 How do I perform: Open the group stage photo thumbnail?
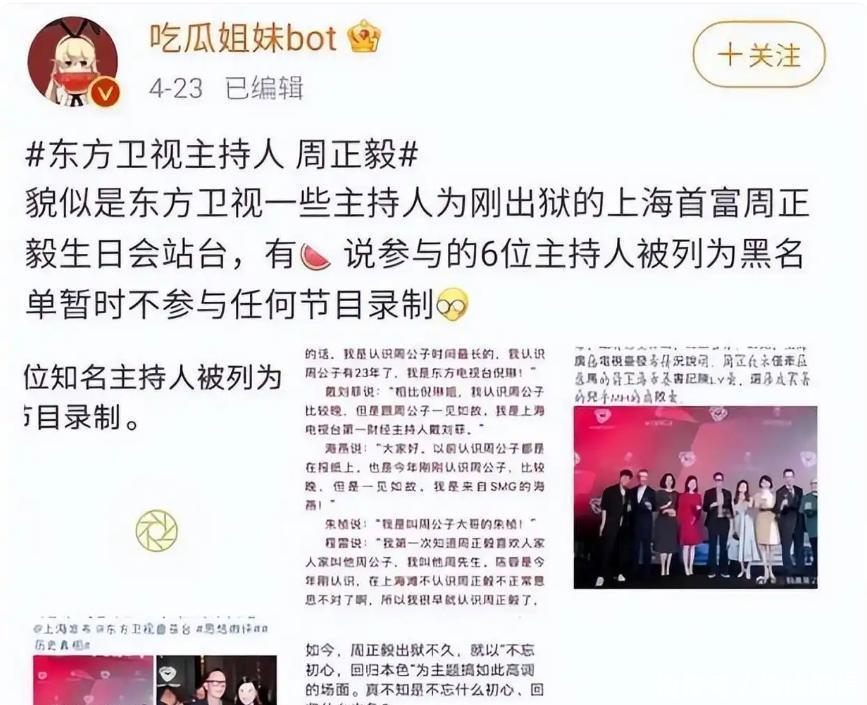pos(695,497)
